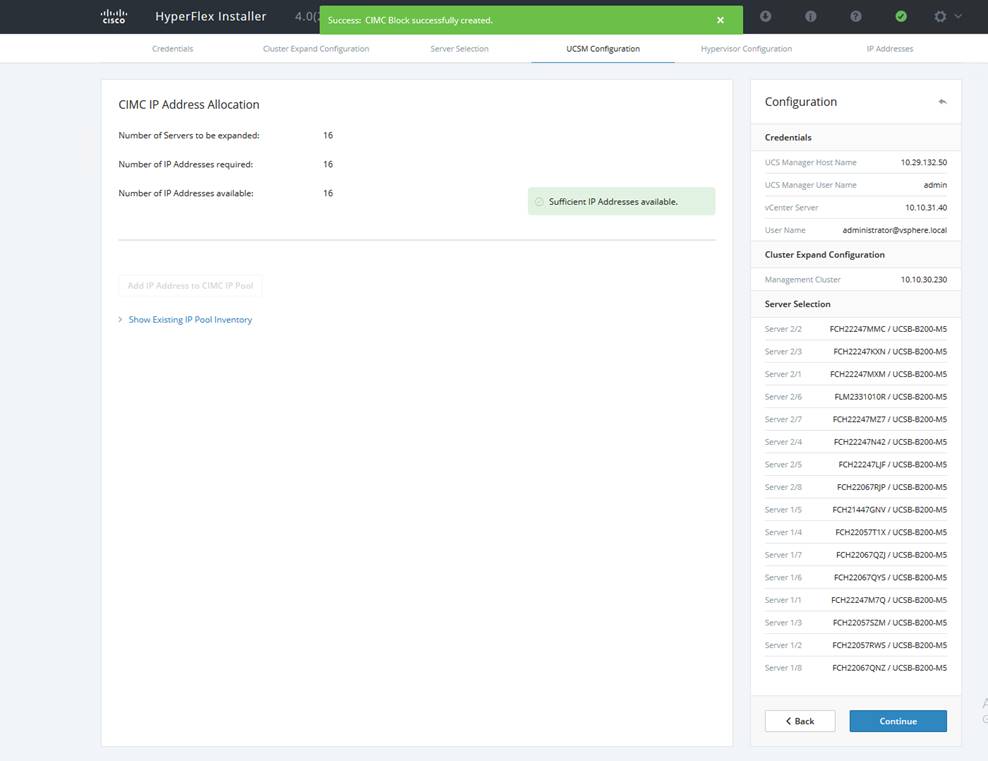Select the Server 1/8 FCH22067QNZ row

[856, 668]
